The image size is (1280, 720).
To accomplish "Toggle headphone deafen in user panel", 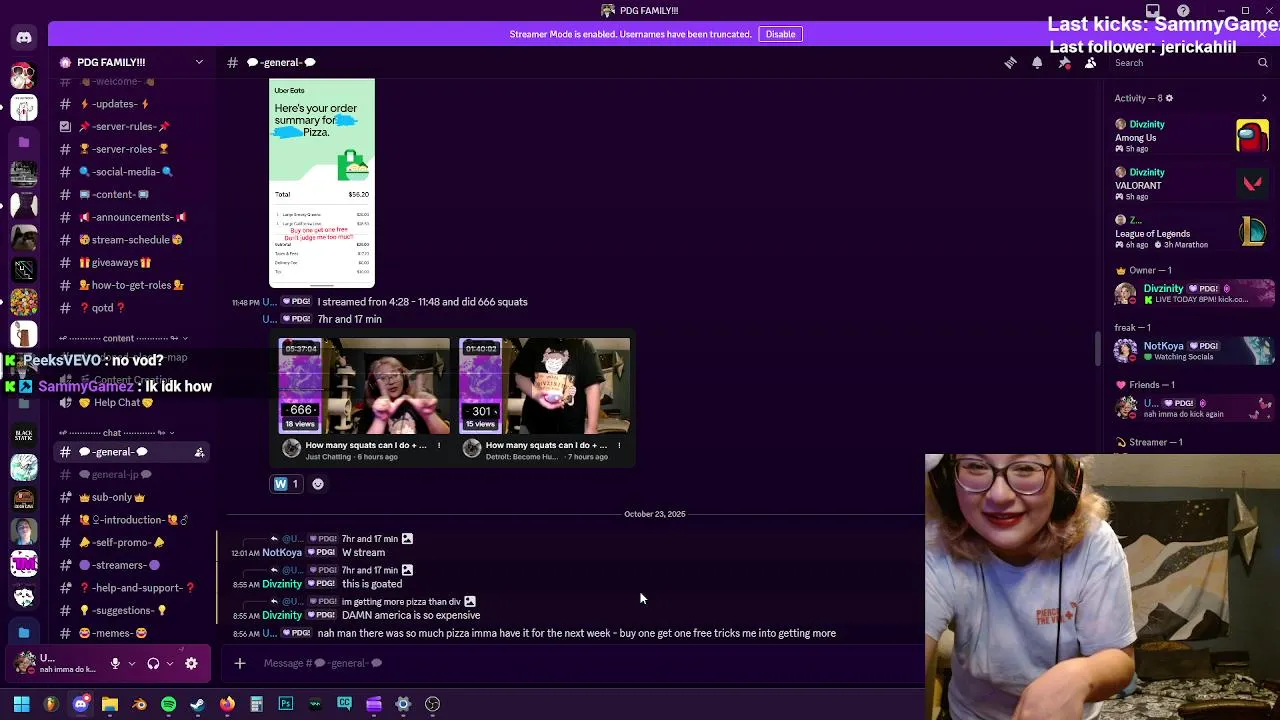I will pos(153,663).
